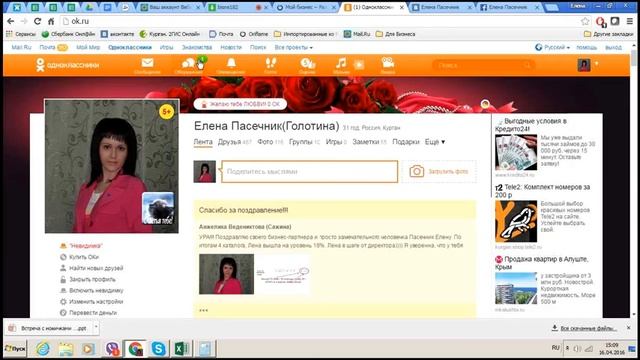This screenshot has height=360, width=640.
Task: Reload the page in browser
Action: [37, 21]
